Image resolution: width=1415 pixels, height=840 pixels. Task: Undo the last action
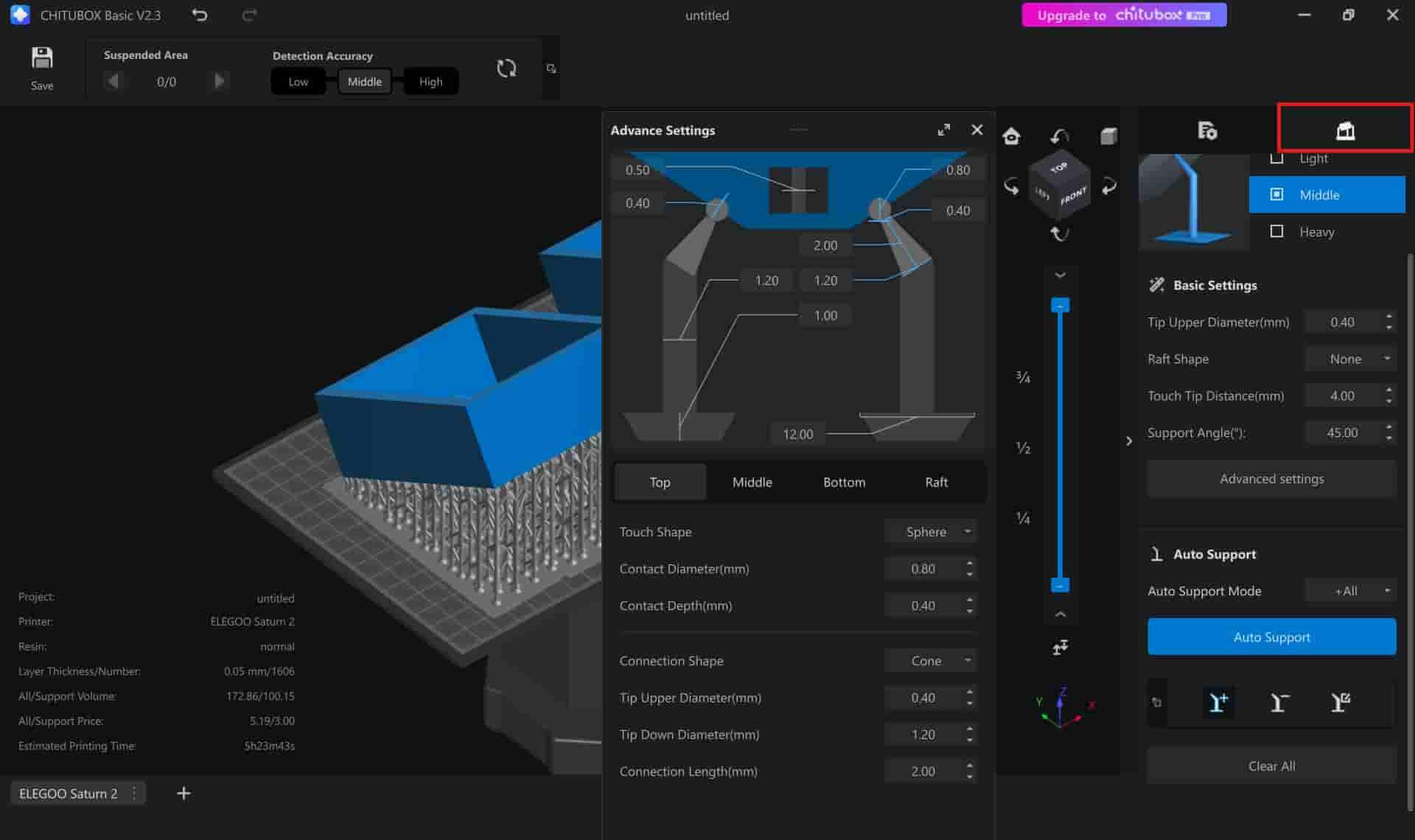[200, 15]
